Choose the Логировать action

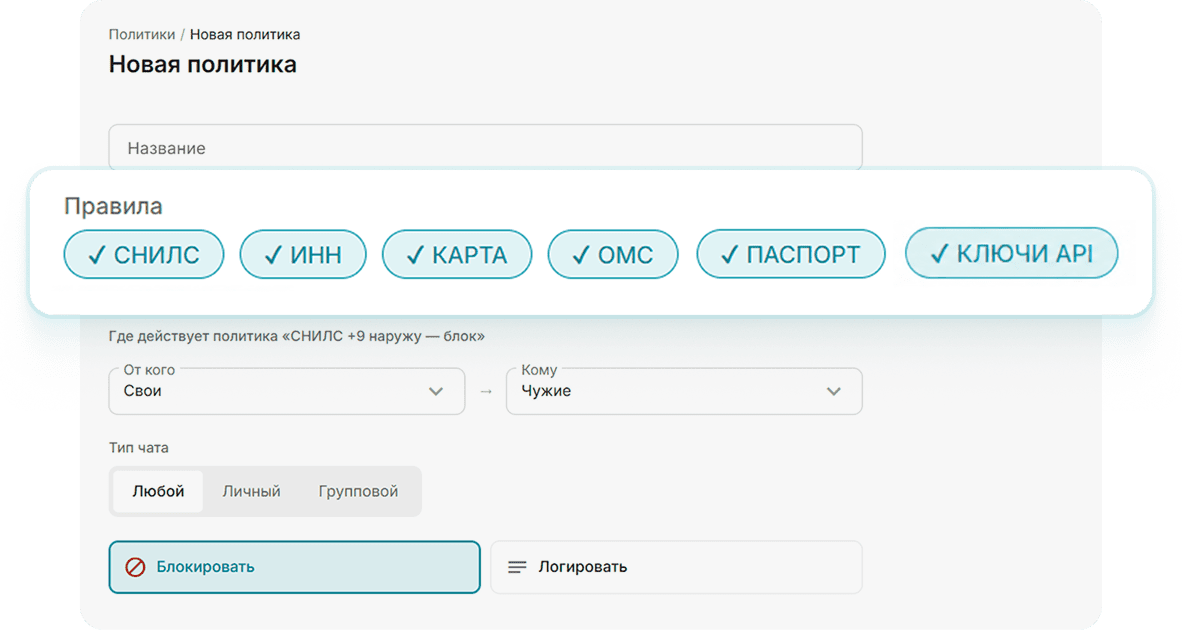(676, 567)
